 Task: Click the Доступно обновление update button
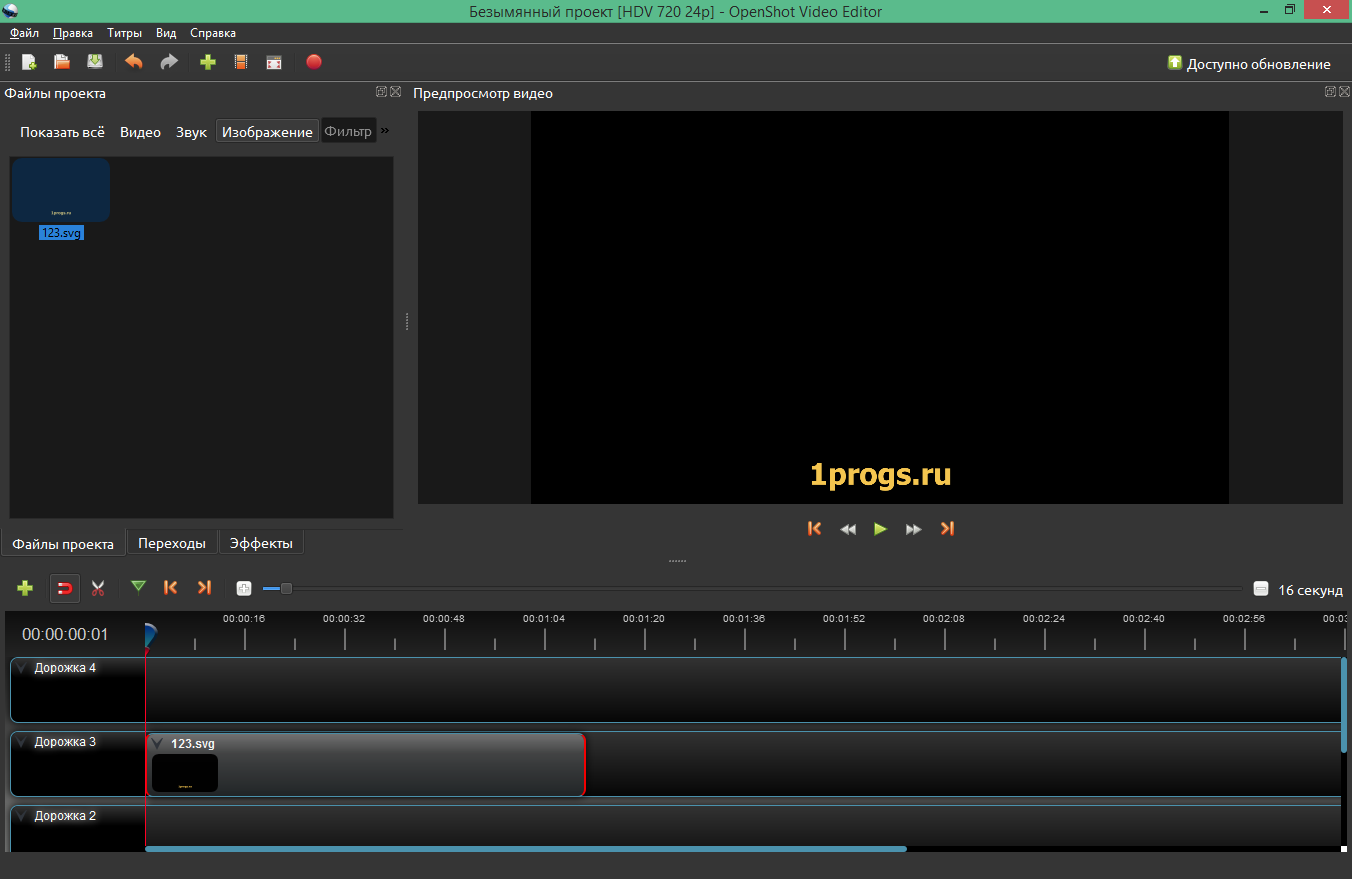[x=1248, y=62]
